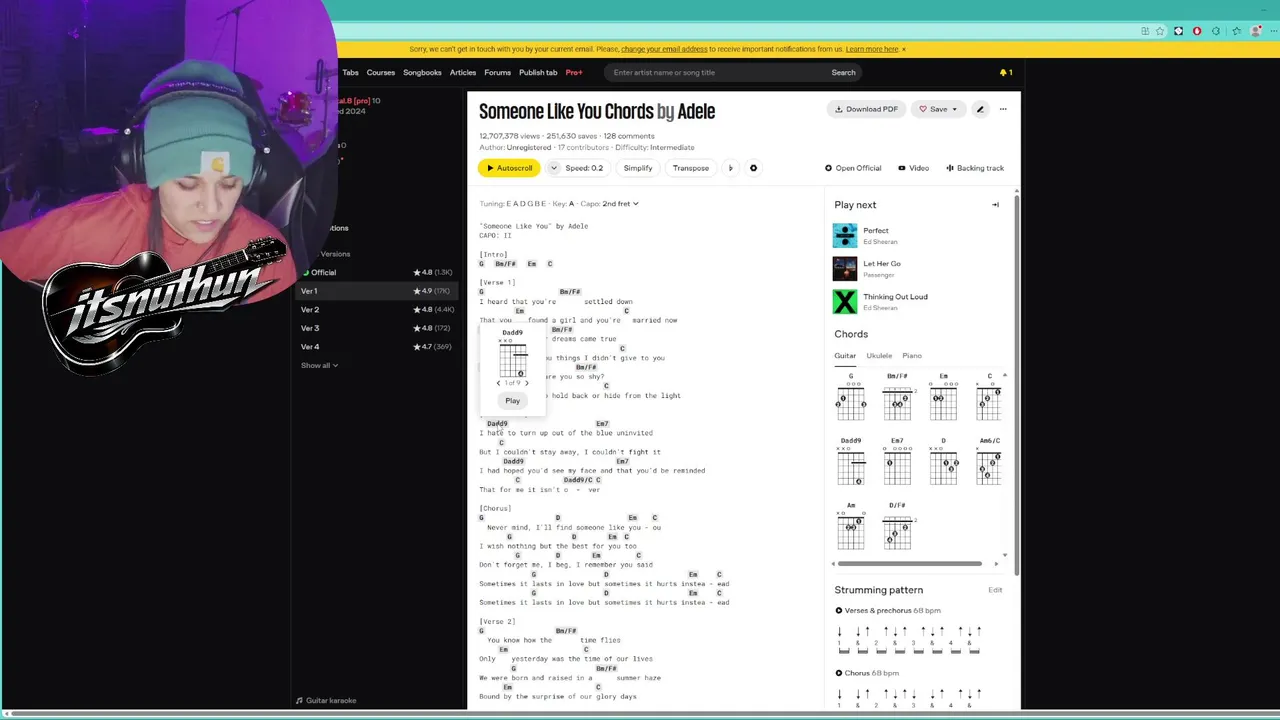This screenshot has width=1280, height=720.
Task: Select the Dadd9 chord diagram in panel
Action: 851,462
